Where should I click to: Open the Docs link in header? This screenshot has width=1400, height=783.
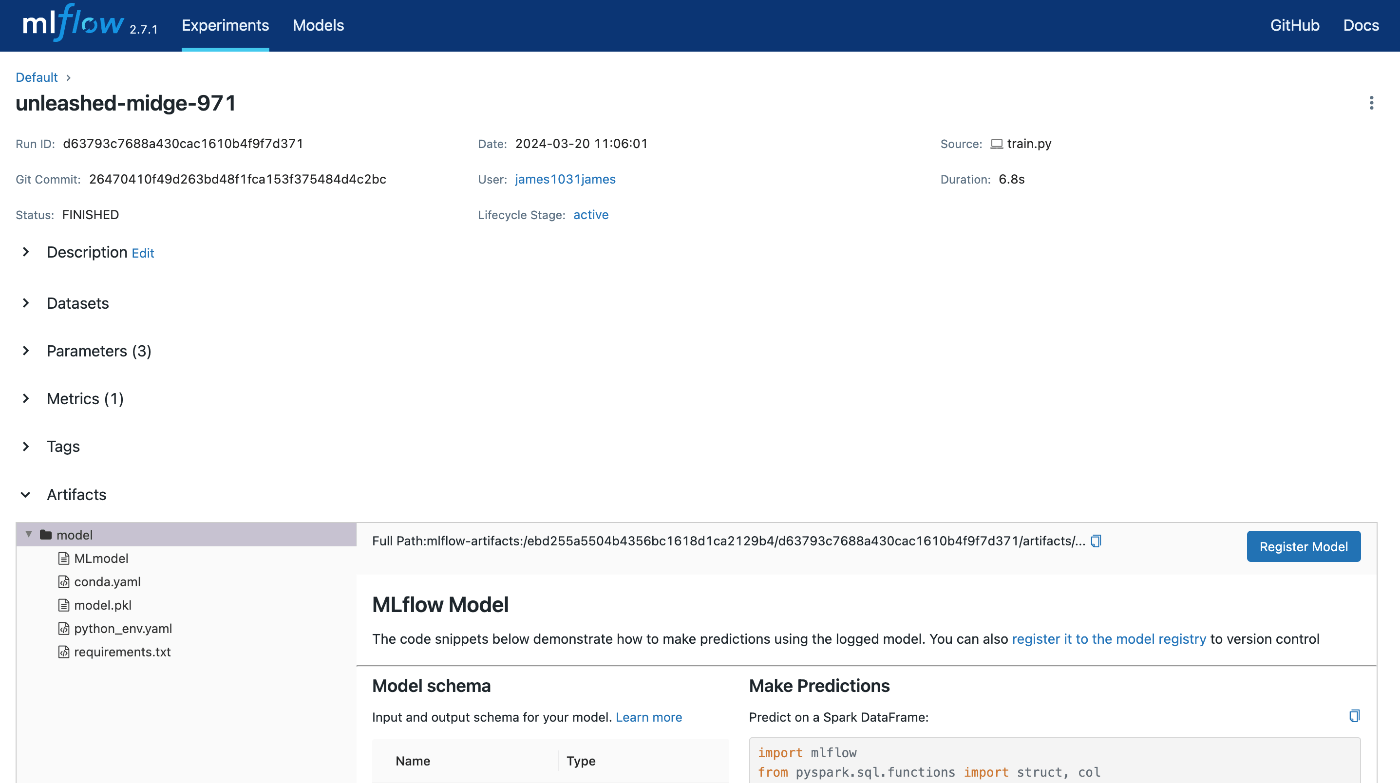click(x=1361, y=26)
